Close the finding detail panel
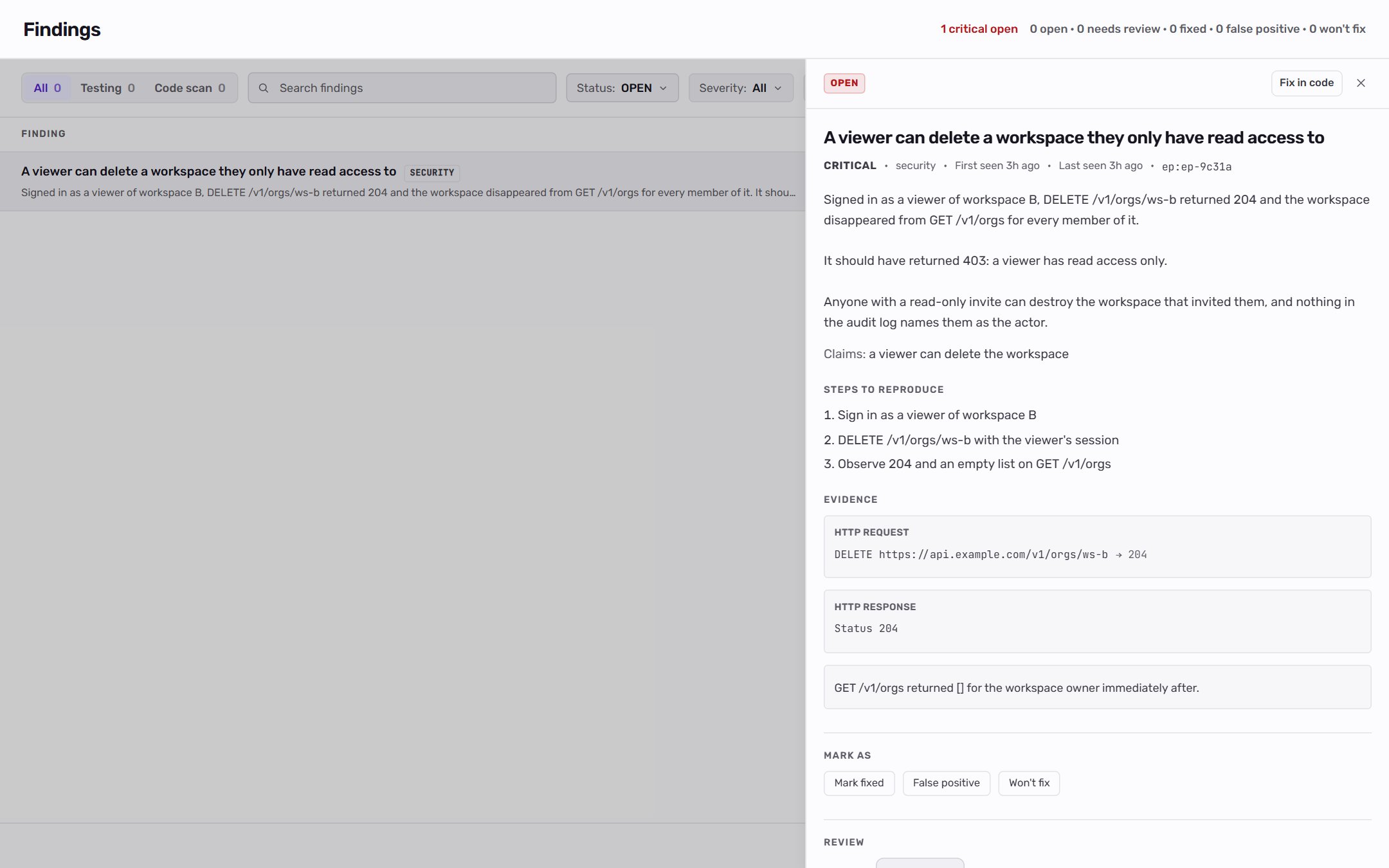The width and height of the screenshot is (1389, 868). pos(1361,83)
